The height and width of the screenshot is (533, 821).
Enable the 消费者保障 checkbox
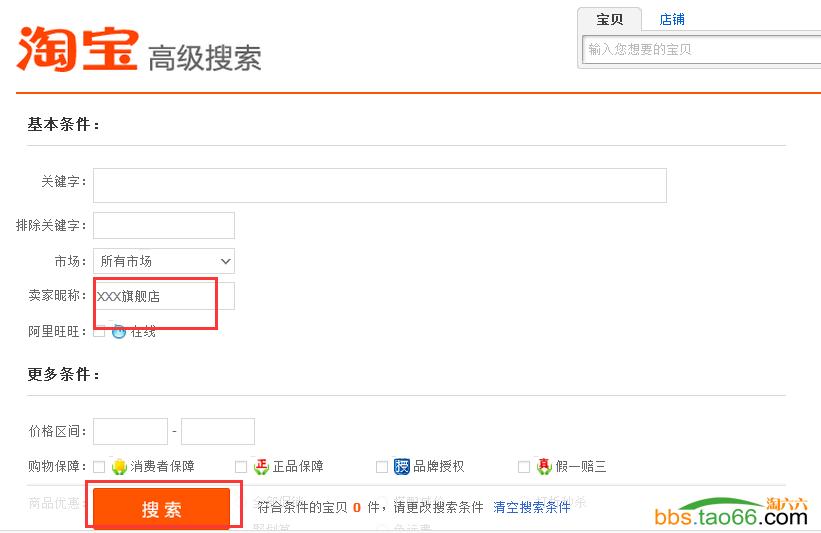[x=99, y=467]
